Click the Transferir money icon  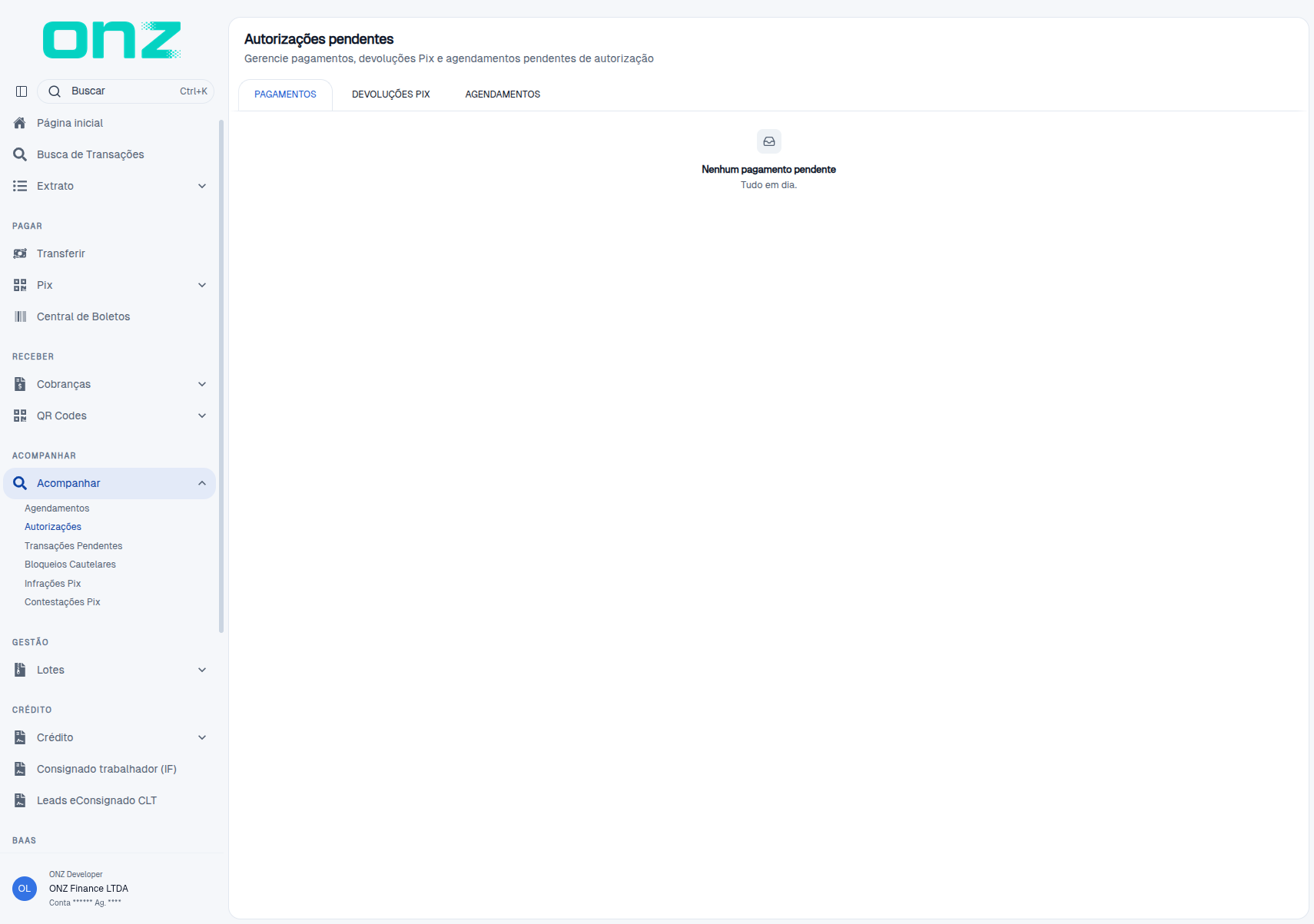pos(20,253)
